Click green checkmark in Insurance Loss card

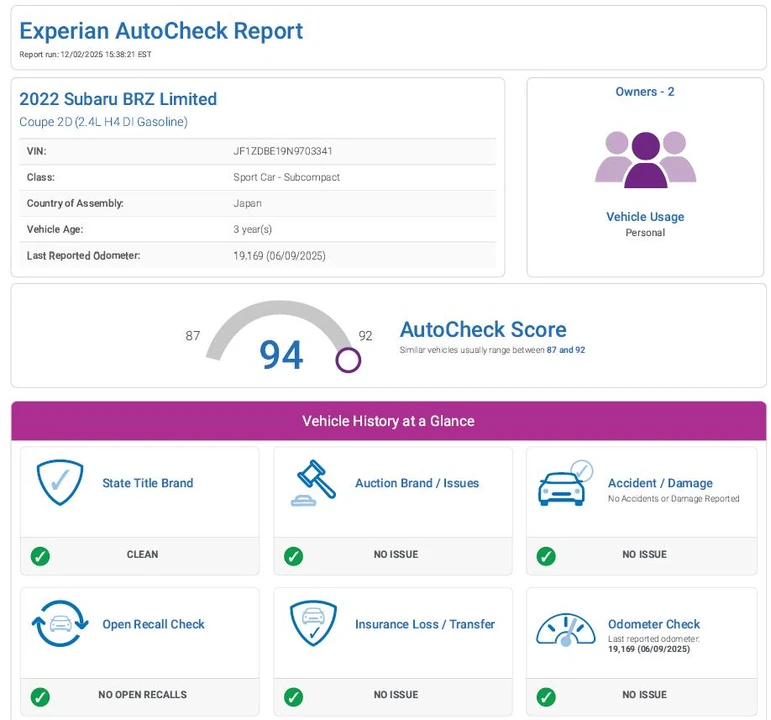[294, 696]
